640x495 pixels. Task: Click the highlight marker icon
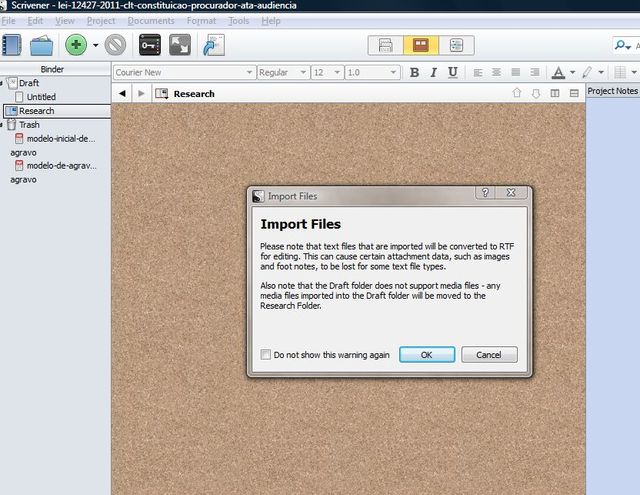[587, 73]
